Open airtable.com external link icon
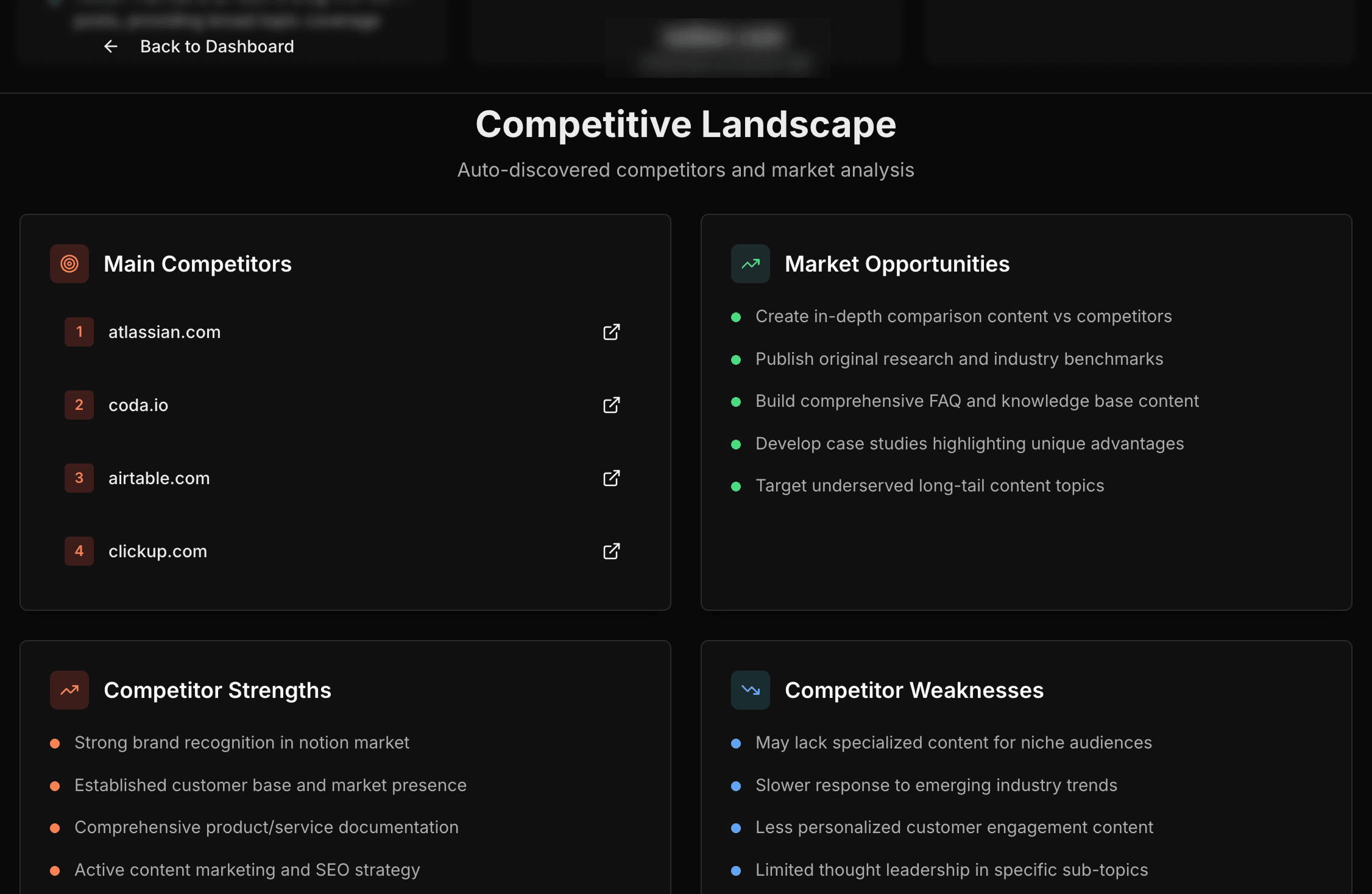Image resolution: width=1372 pixels, height=894 pixels. pyautogui.click(x=611, y=478)
